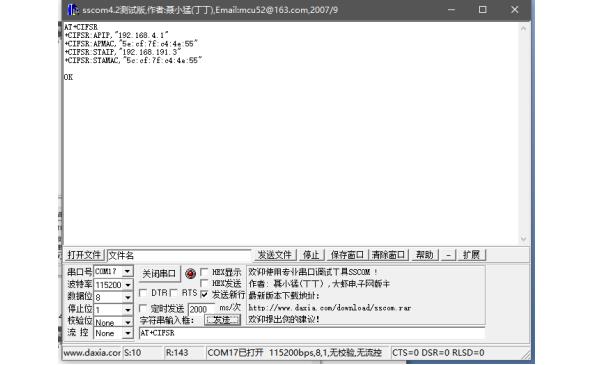Image resolution: width=600 pixels, height=365 pixels.
Task: Click the 扩展 button
Action: (471, 255)
